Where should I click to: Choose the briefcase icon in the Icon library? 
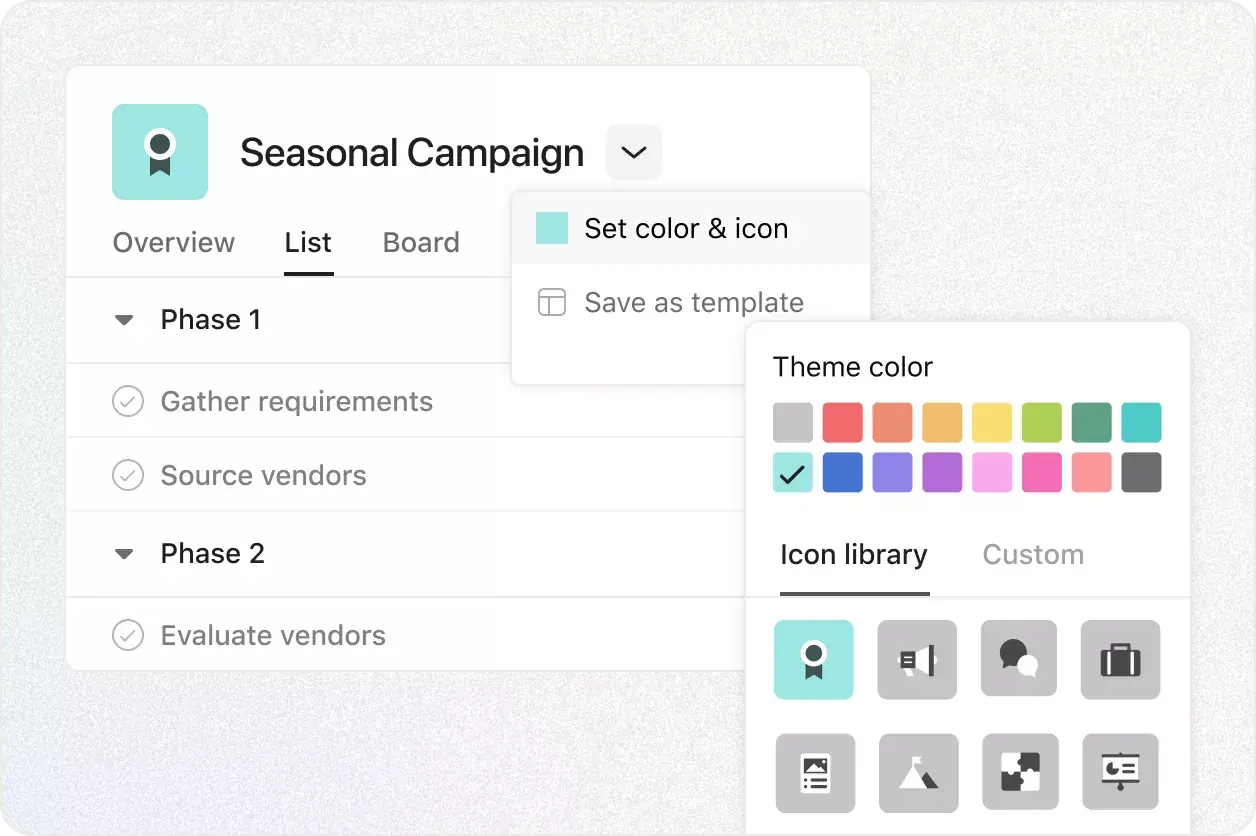click(x=1120, y=660)
